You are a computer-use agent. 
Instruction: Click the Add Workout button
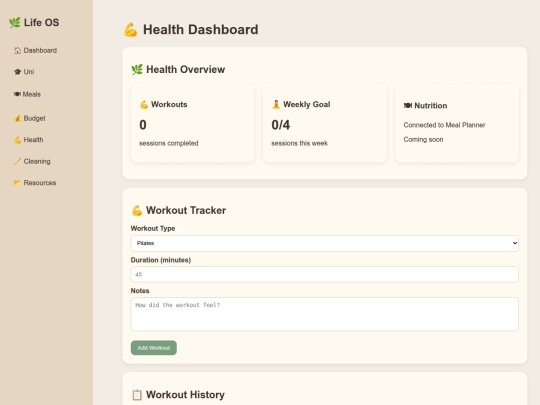click(154, 348)
